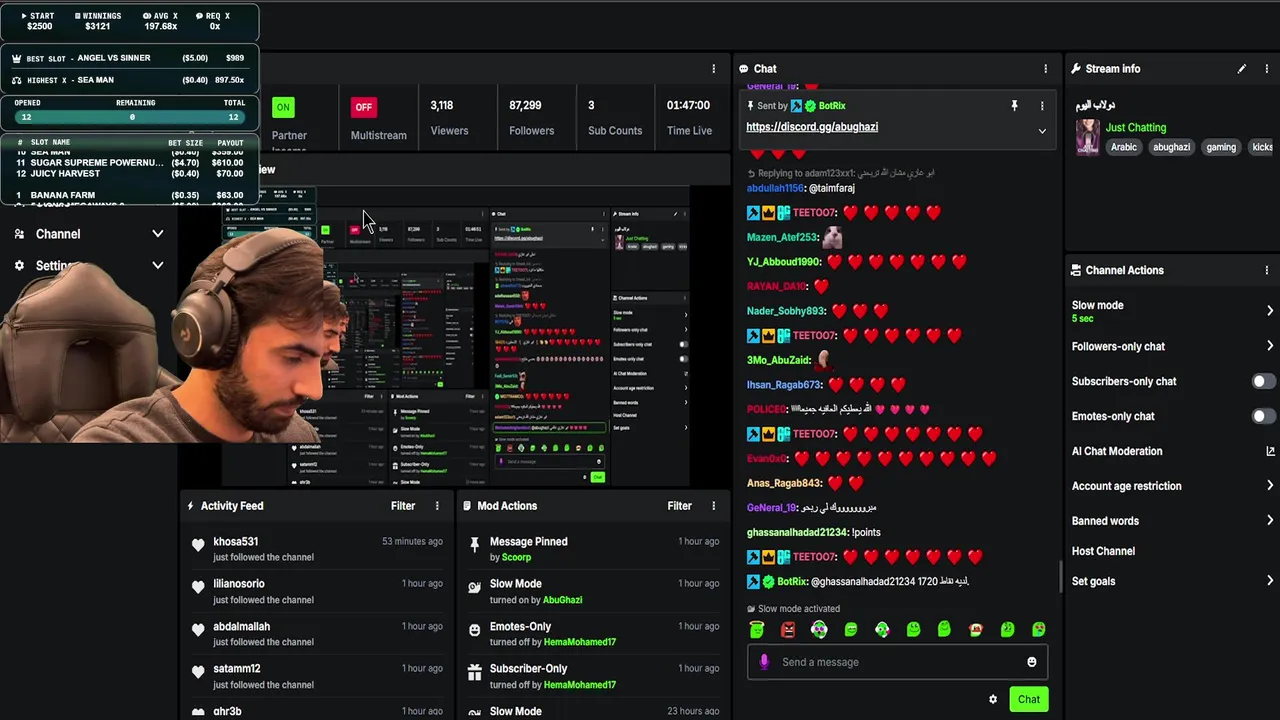The width and height of the screenshot is (1280, 720).
Task: Click heart icon beside lilianosorio follow
Action: click(x=198, y=587)
